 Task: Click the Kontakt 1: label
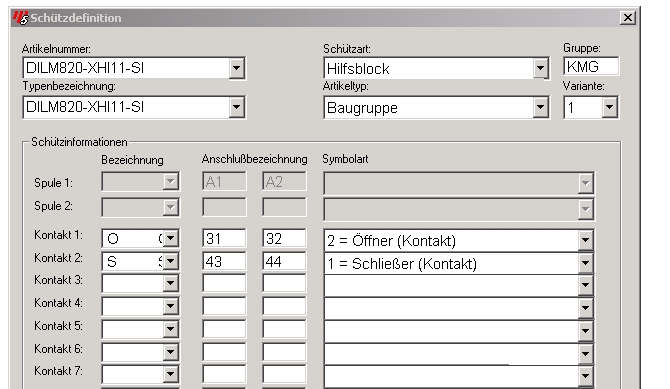(x=59, y=235)
